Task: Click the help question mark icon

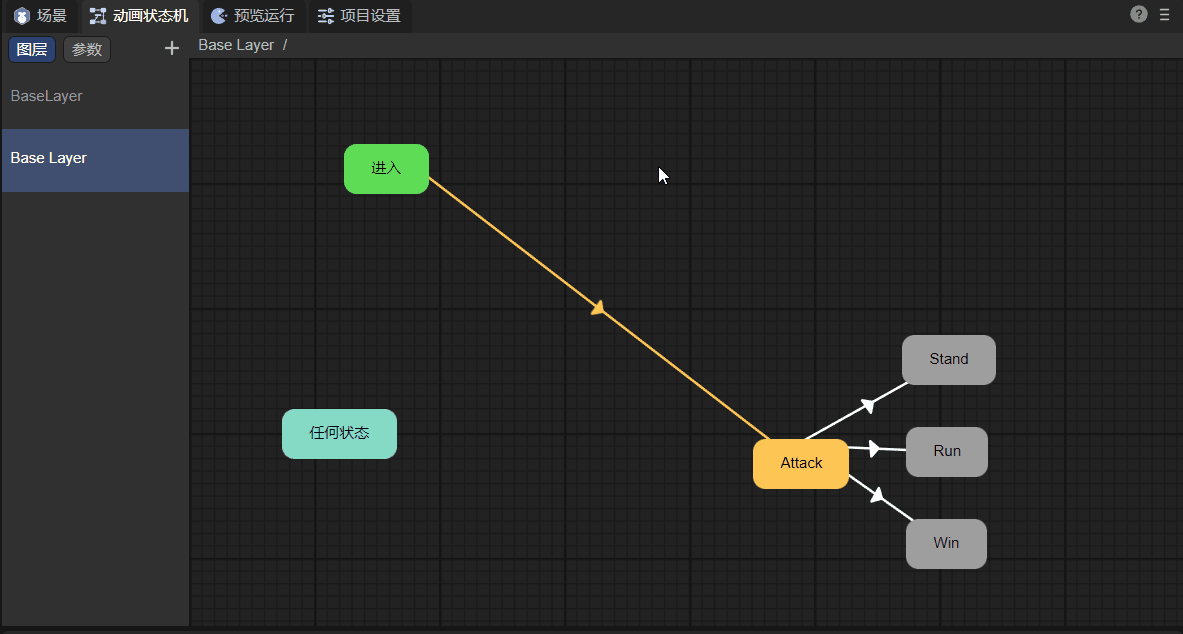Action: (x=1138, y=14)
